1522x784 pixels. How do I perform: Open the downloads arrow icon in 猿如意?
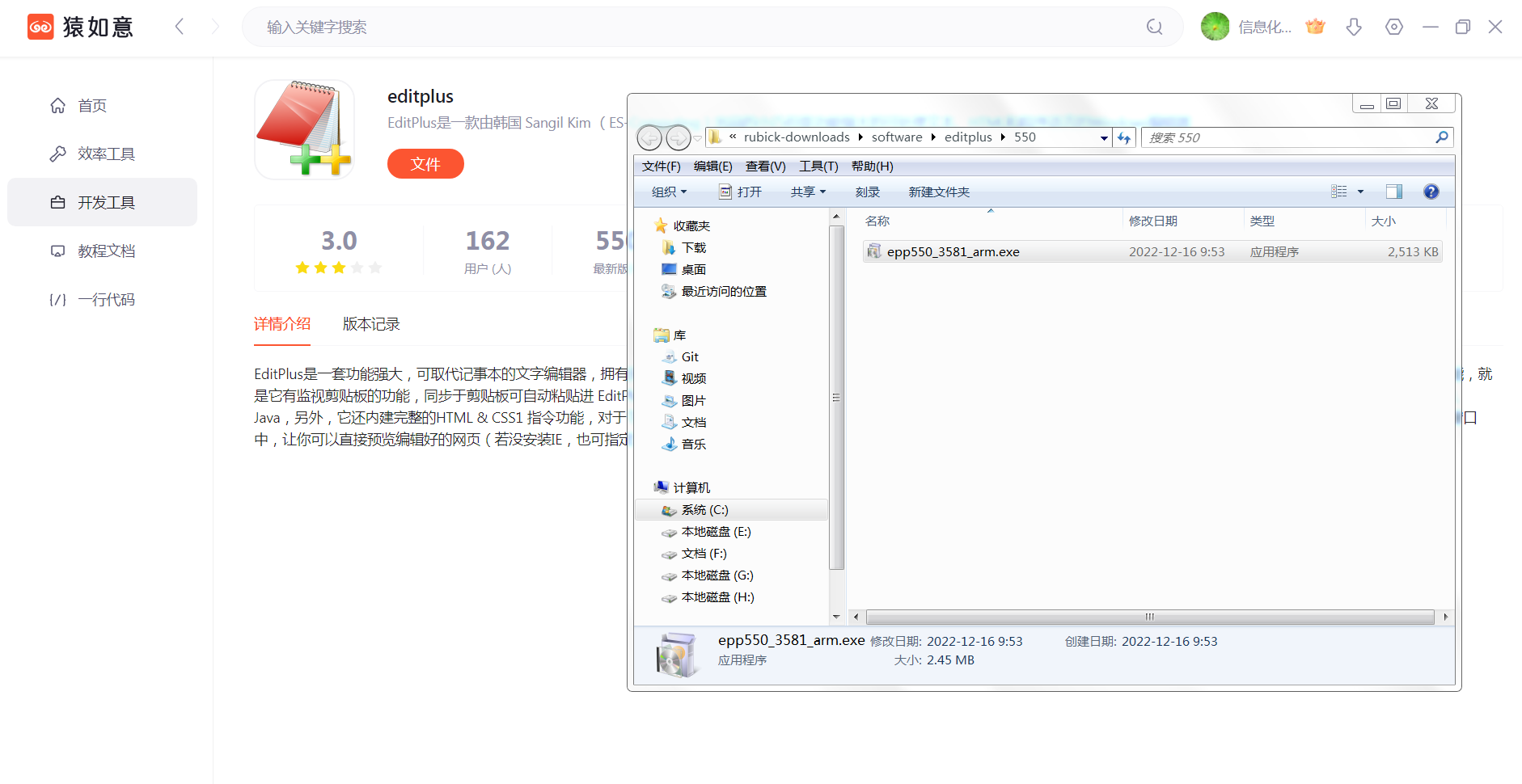[x=1354, y=27]
